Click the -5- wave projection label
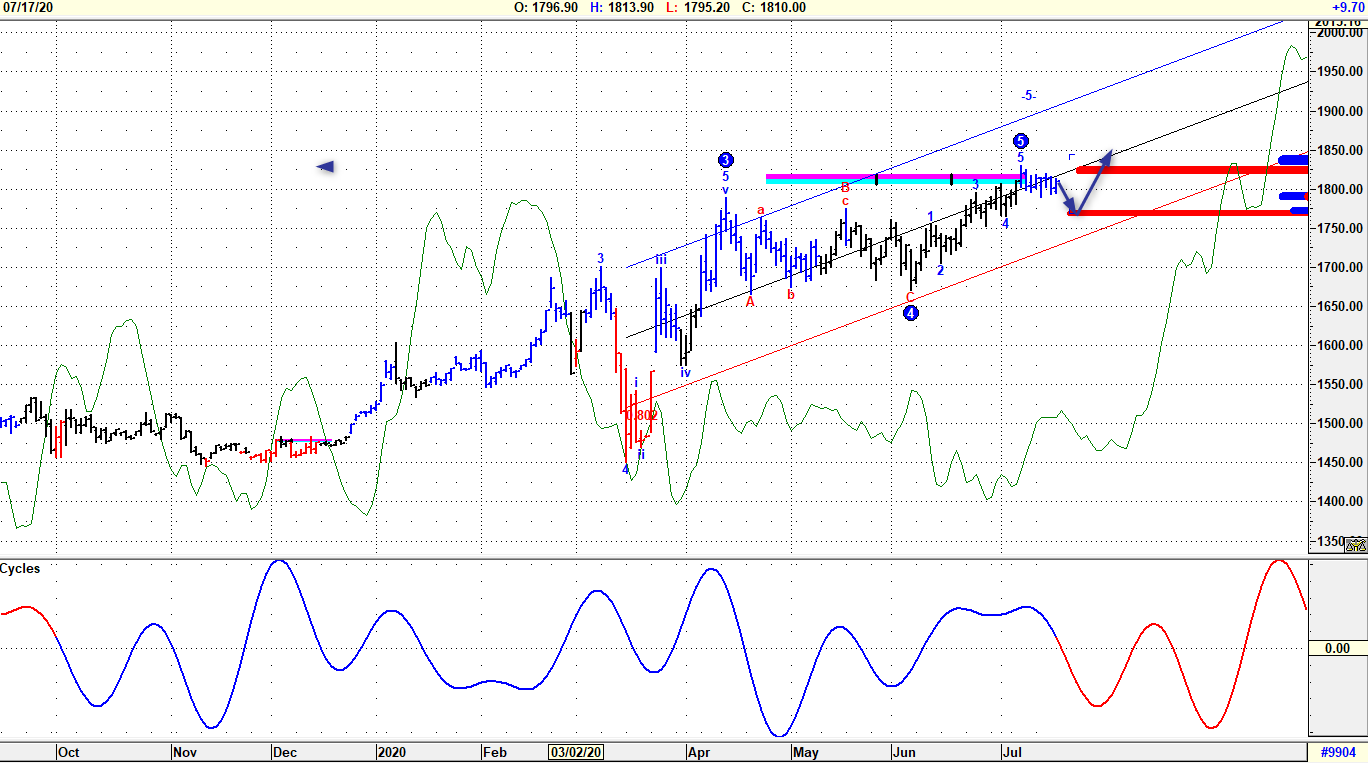1368x763 pixels. point(1028,95)
